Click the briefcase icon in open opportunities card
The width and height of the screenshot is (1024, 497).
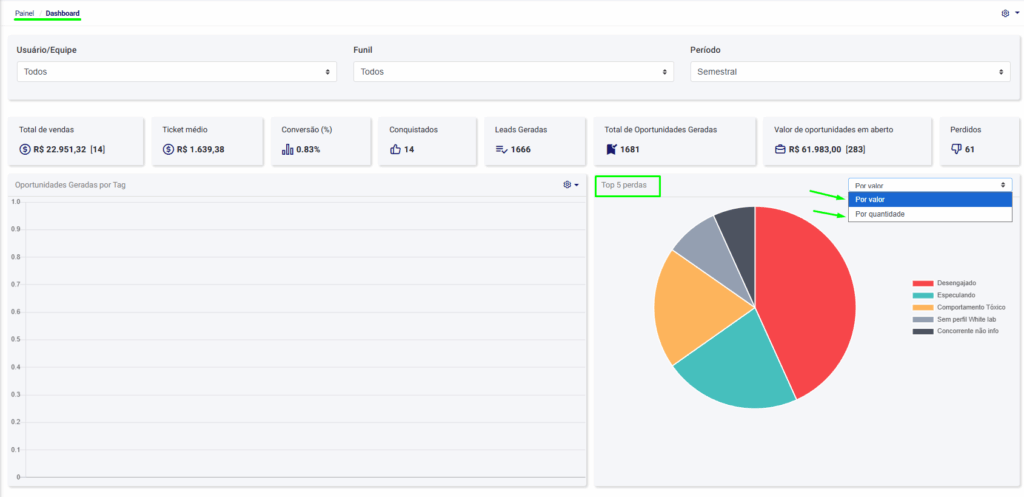[x=781, y=149]
